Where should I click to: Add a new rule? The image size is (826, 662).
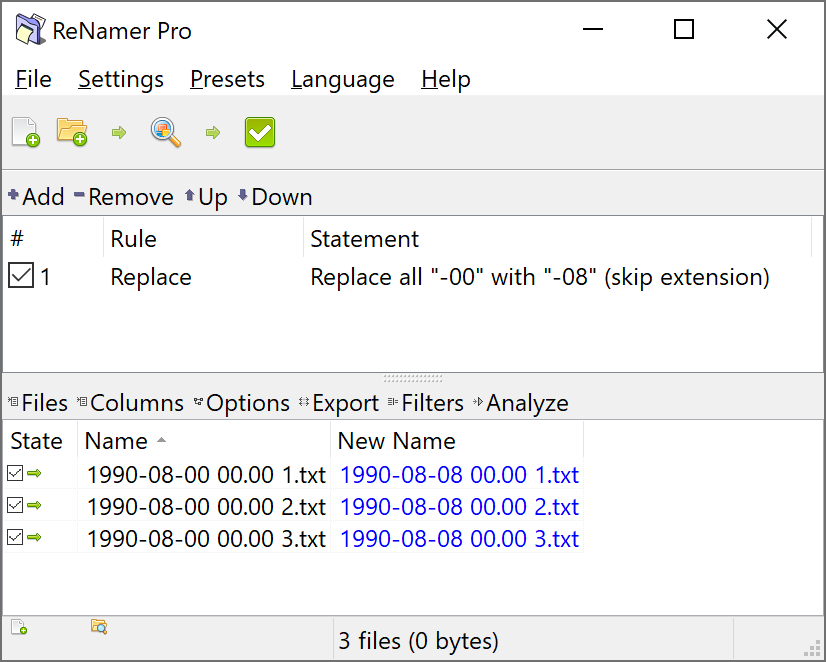pos(36,197)
